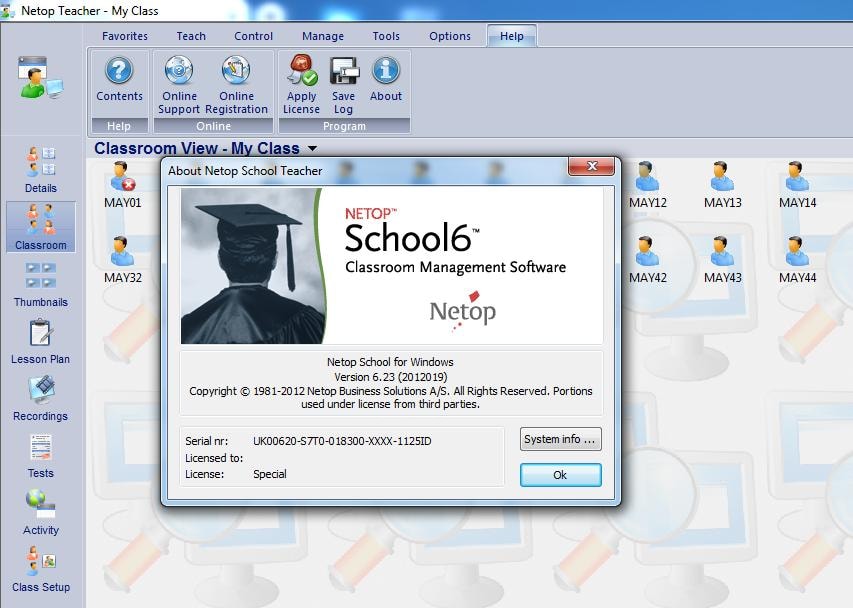Open the Control tab
The width and height of the screenshot is (853, 608).
(x=254, y=36)
